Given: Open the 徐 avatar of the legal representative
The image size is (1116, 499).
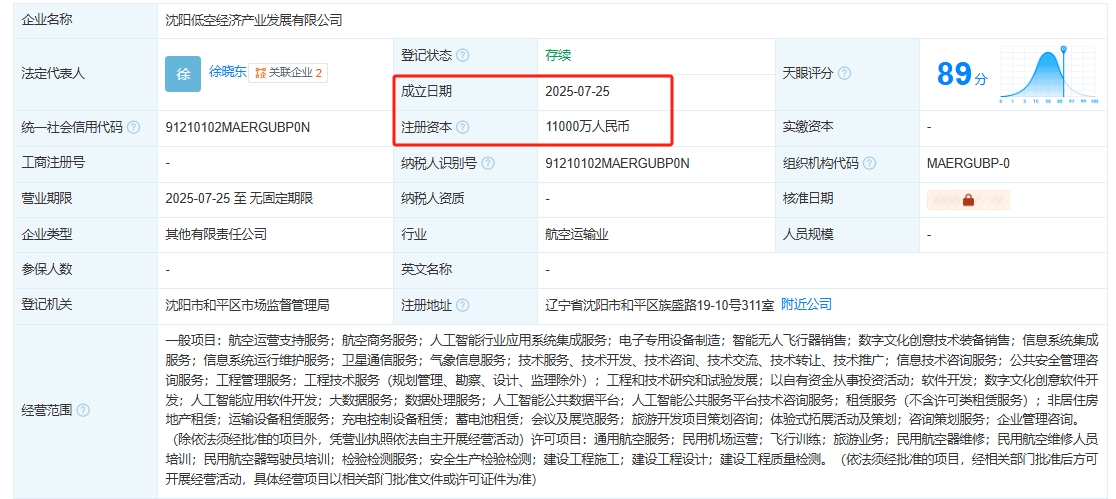Looking at the screenshot, I should click(x=183, y=74).
